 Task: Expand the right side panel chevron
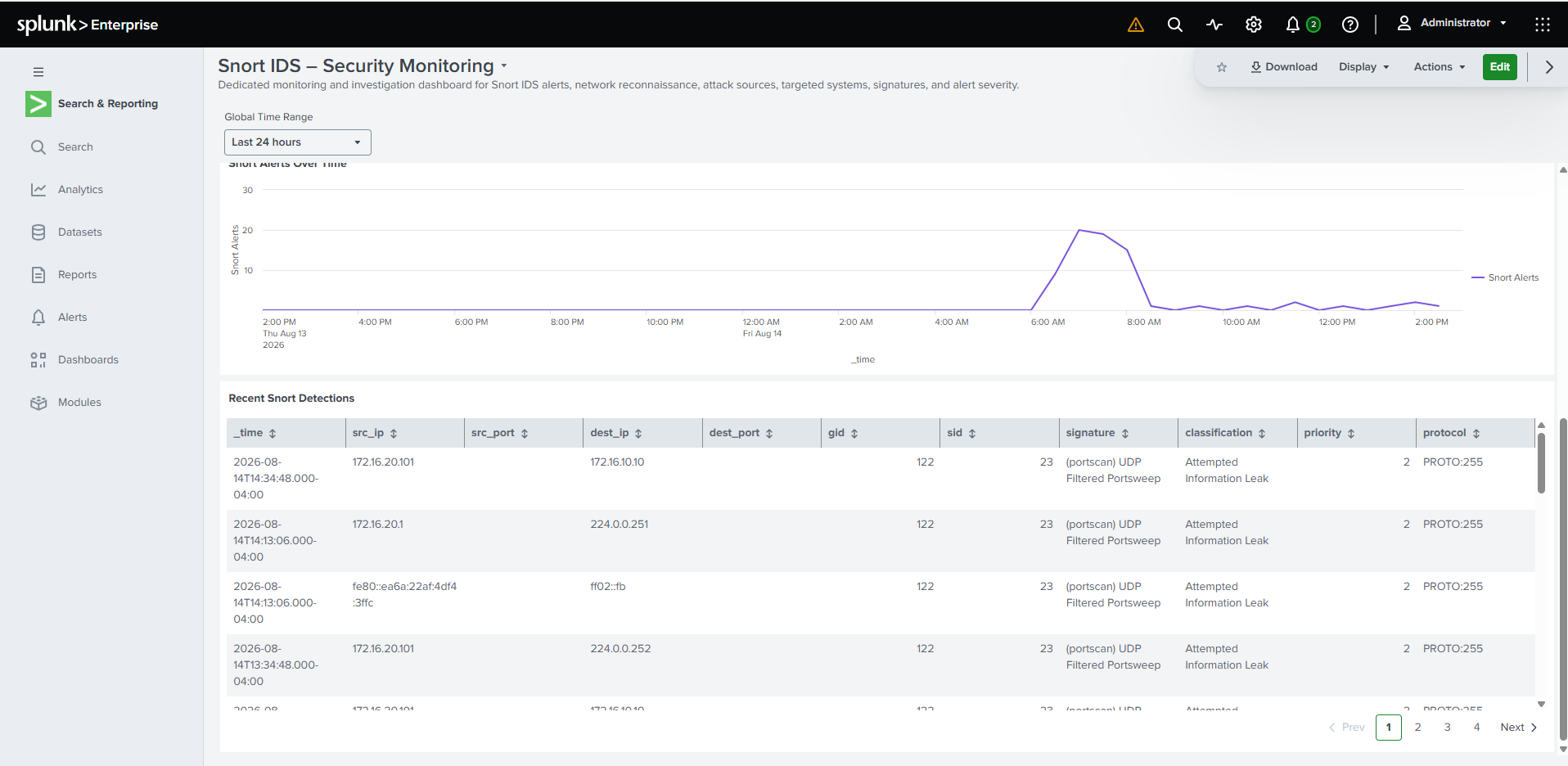click(x=1548, y=67)
